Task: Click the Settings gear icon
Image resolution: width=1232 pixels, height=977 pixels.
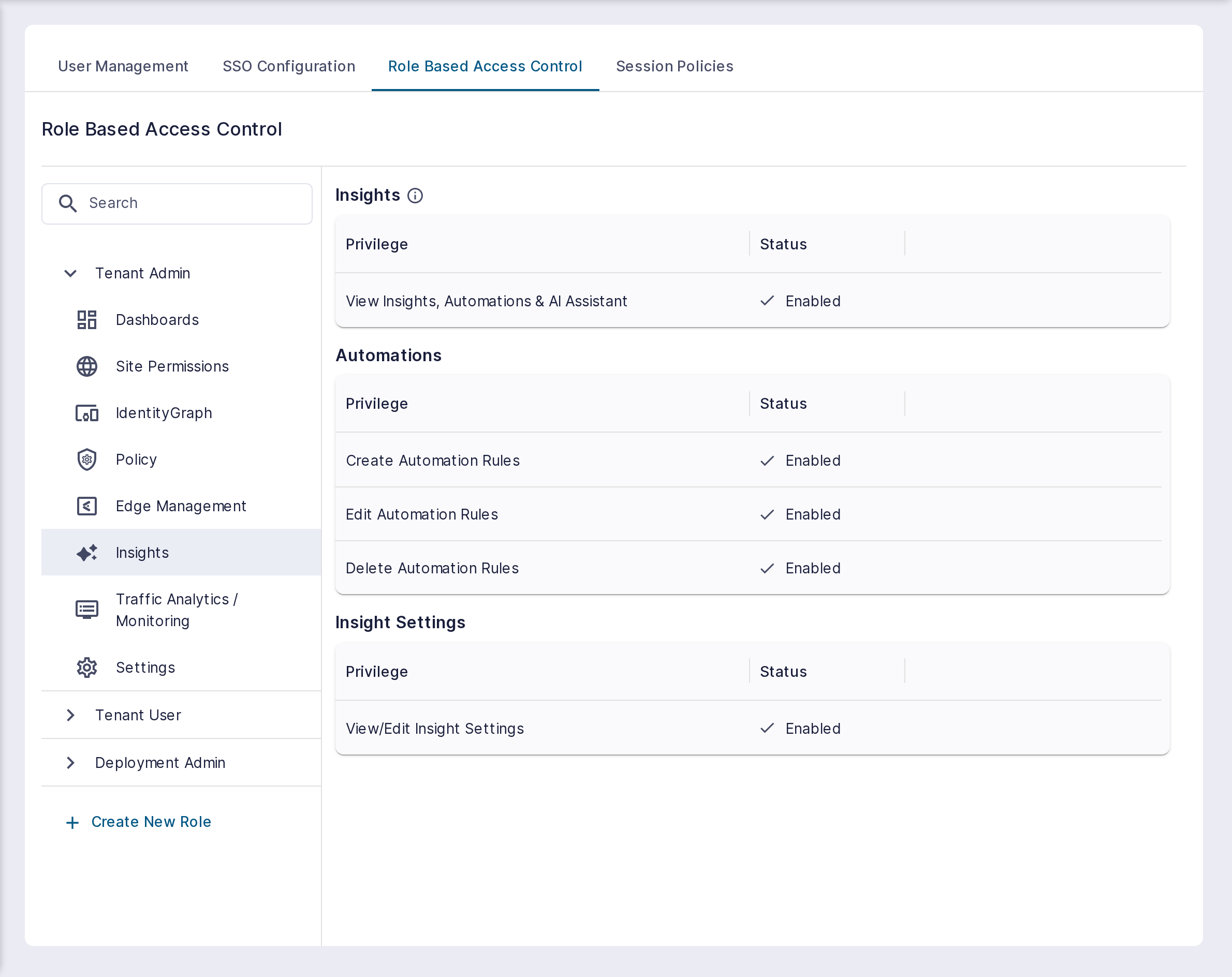Action: pos(87,668)
